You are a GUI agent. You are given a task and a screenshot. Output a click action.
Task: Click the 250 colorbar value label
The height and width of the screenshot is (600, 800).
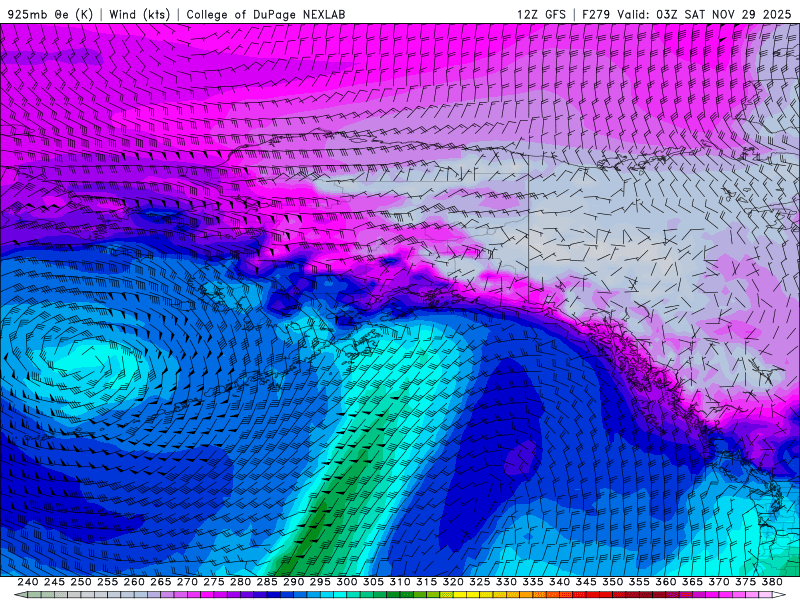click(x=81, y=582)
